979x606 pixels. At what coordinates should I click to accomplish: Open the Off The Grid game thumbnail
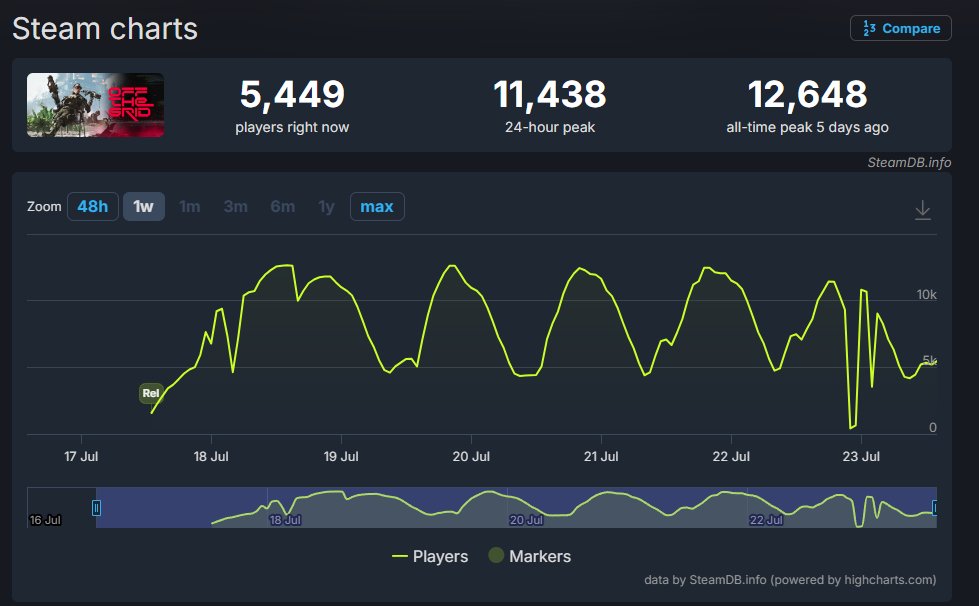click(96, 105)
